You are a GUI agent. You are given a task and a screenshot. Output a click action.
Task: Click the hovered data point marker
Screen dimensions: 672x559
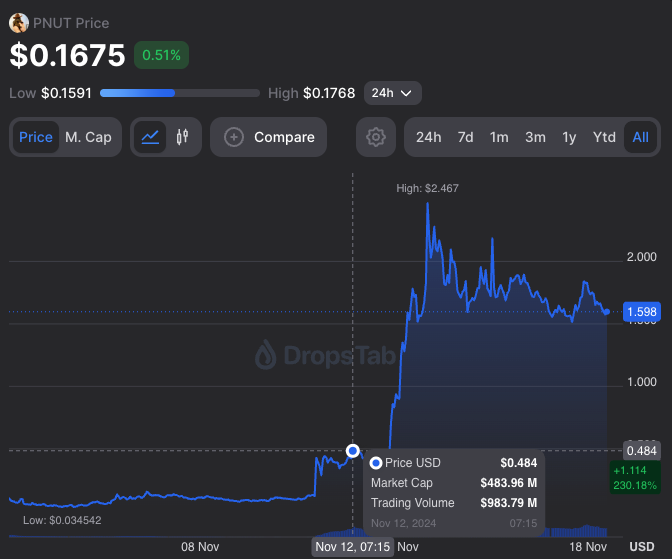353,451
